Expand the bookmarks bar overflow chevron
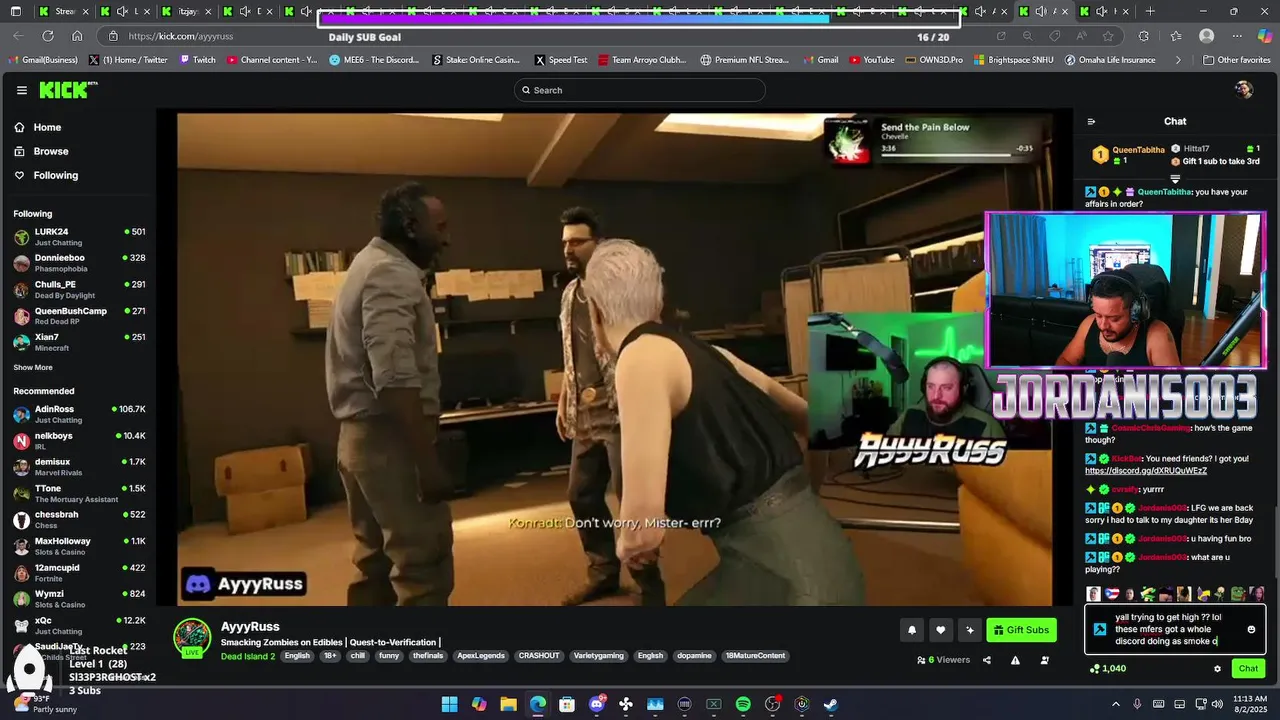The width and height of the screenshot is (1280, 720). pyautogui.click(x=1178, y=60)
